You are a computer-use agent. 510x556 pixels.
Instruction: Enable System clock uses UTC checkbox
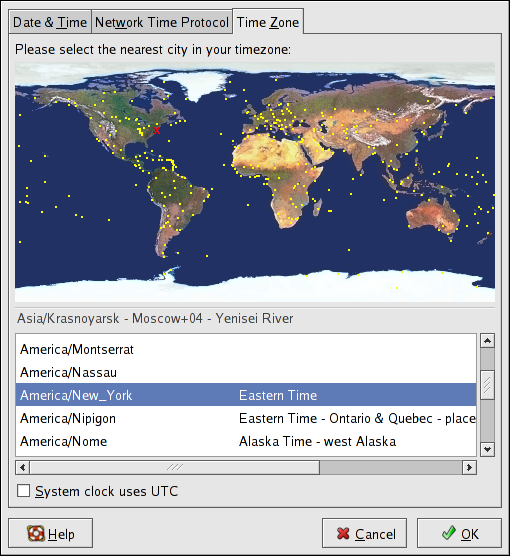[x=23, y=491]
